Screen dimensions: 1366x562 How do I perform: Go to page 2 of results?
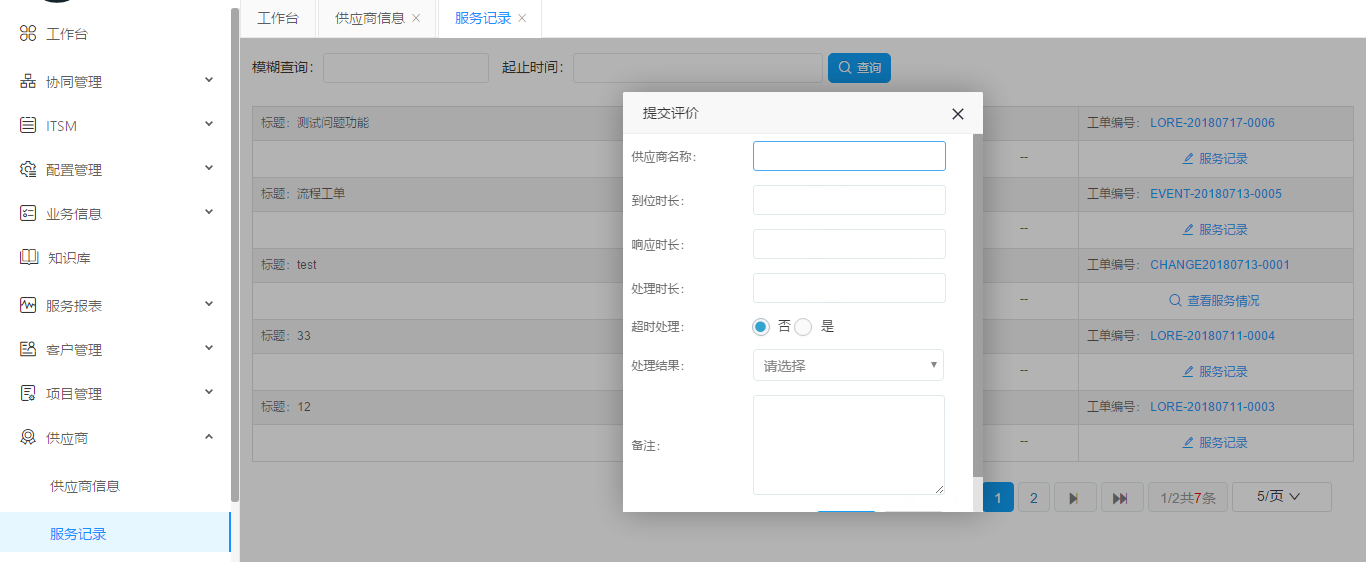(1033, 498)
